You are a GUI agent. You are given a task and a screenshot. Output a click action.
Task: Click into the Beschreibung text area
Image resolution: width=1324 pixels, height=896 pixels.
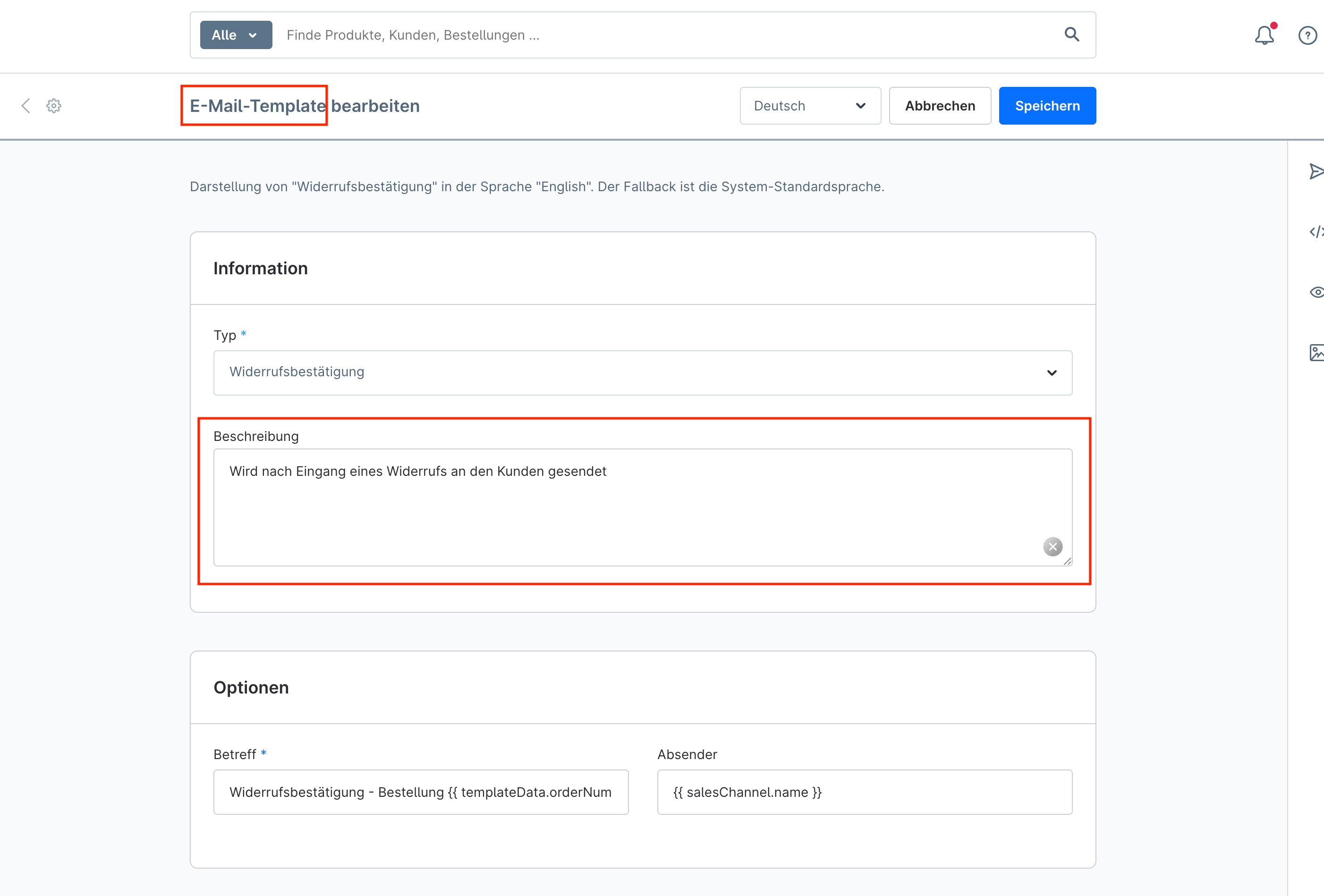[x=627, y=507]
